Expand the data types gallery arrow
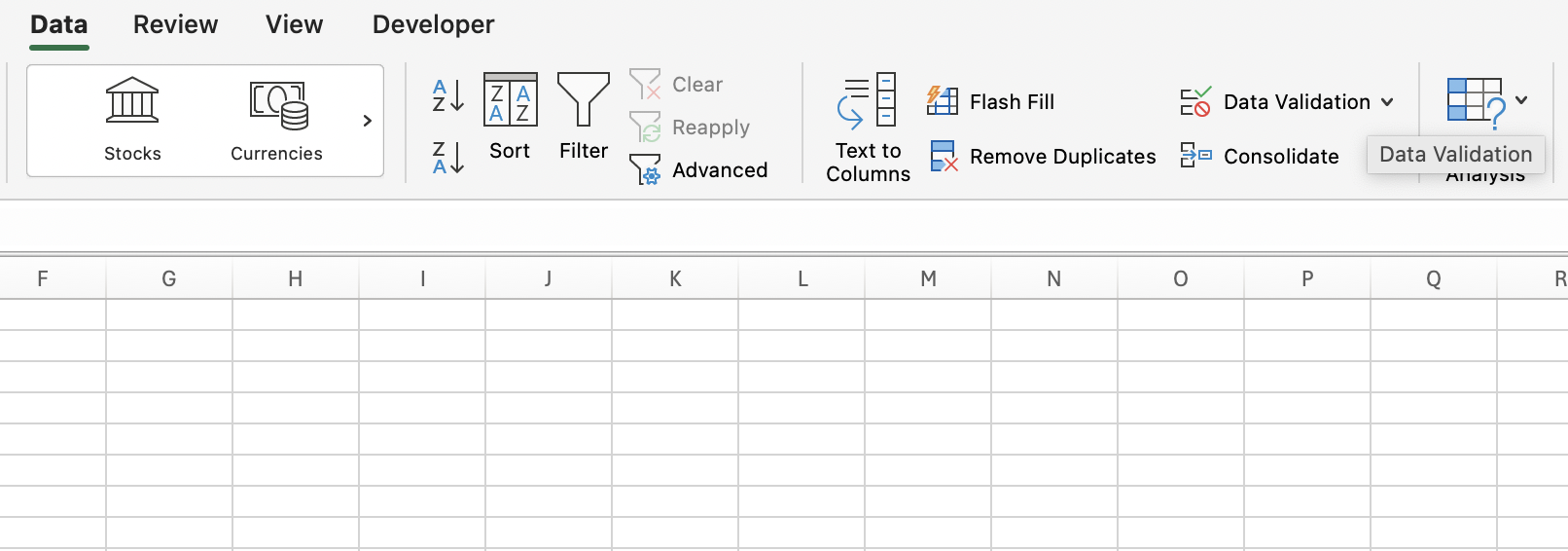Screen dimensions: 1568x551 (x=367, y=121)
